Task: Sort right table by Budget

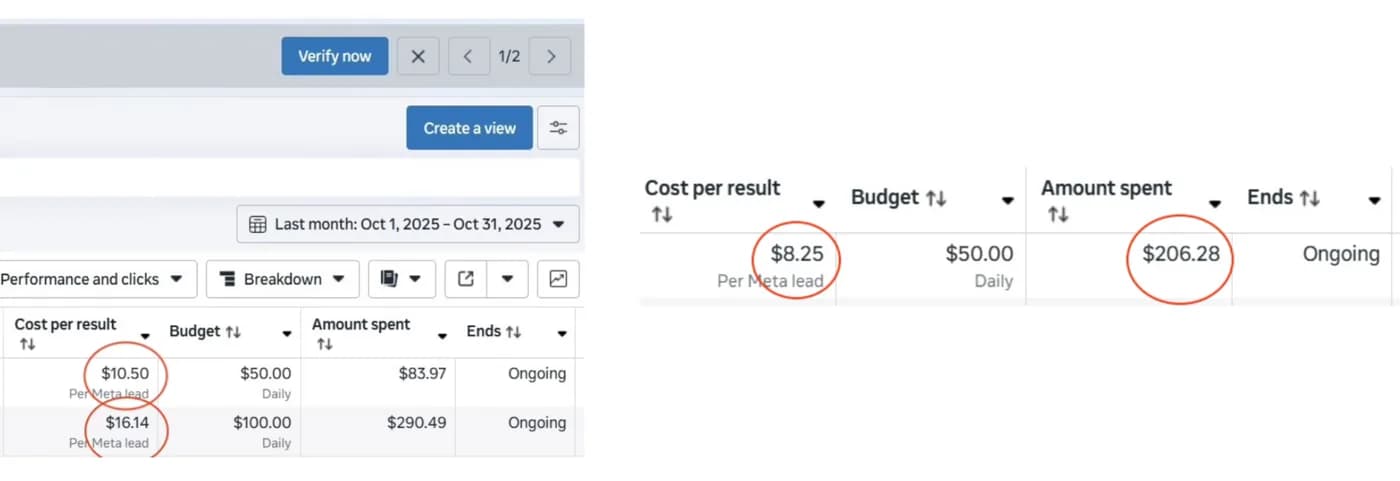Action: coord(935,198)
